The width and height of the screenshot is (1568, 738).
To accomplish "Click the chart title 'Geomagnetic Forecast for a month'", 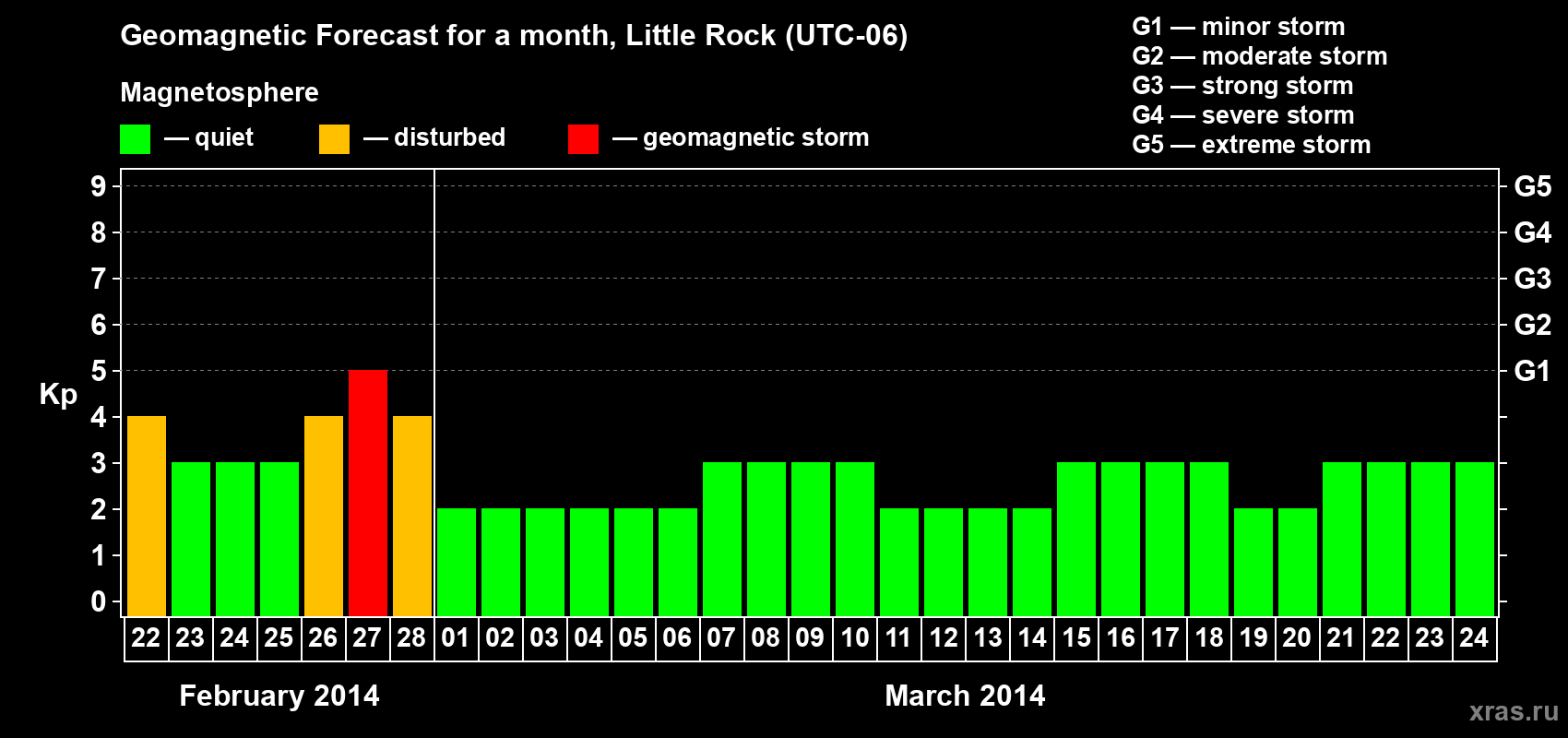I will 368,35.
